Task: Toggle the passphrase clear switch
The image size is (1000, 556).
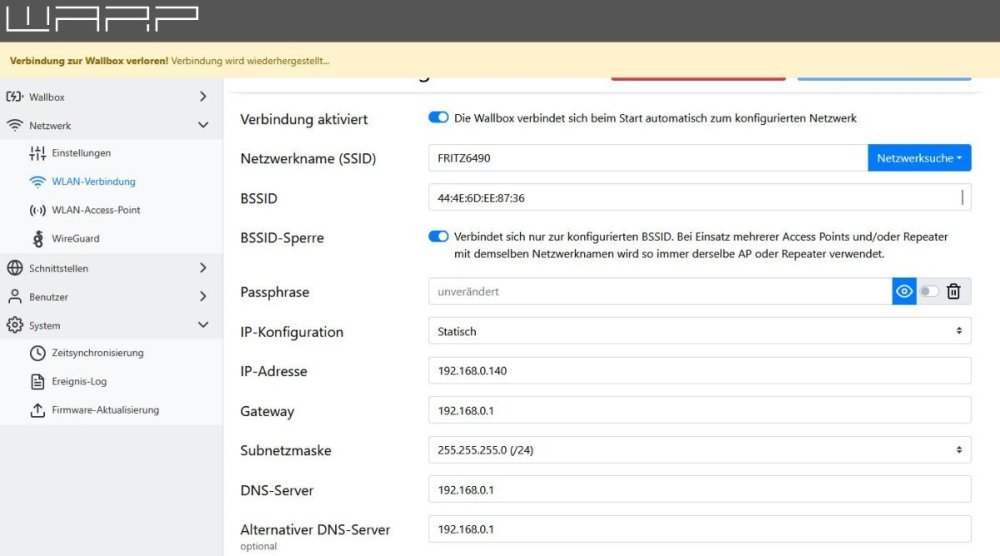Action: point(929,291)
